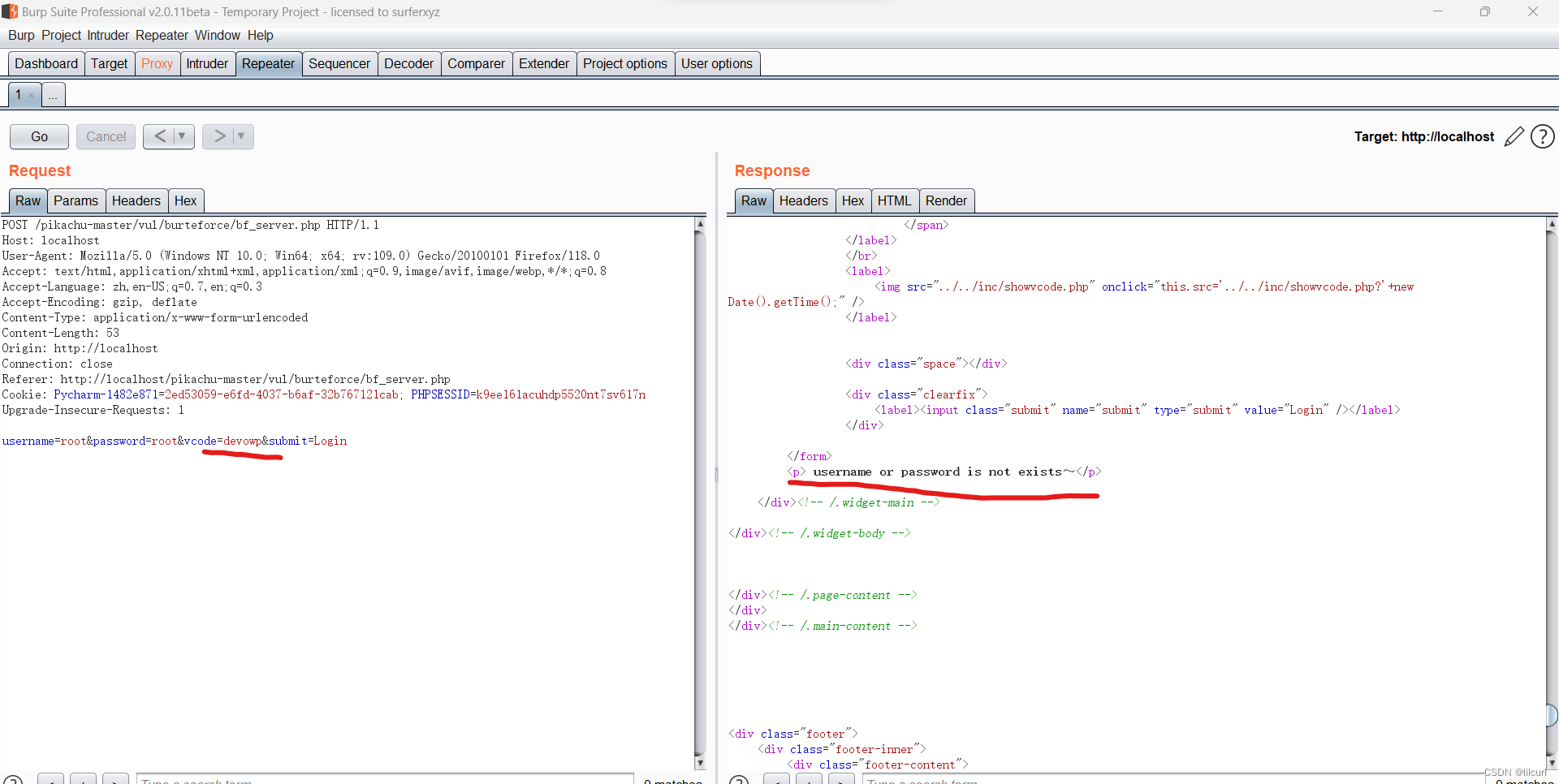Open the Intruder menu in menu bar

point(108,35)
